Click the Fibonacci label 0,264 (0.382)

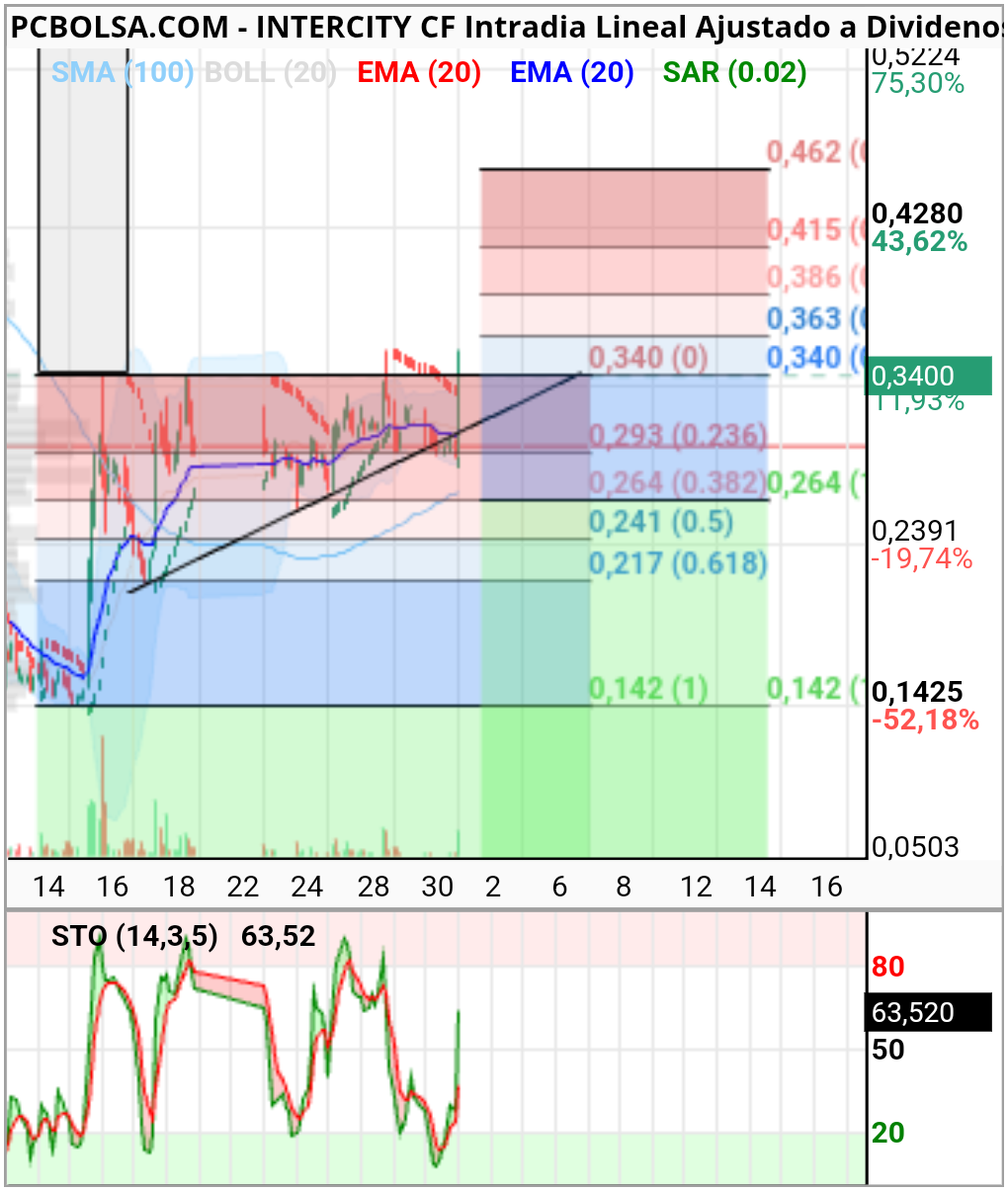[678, 482]
